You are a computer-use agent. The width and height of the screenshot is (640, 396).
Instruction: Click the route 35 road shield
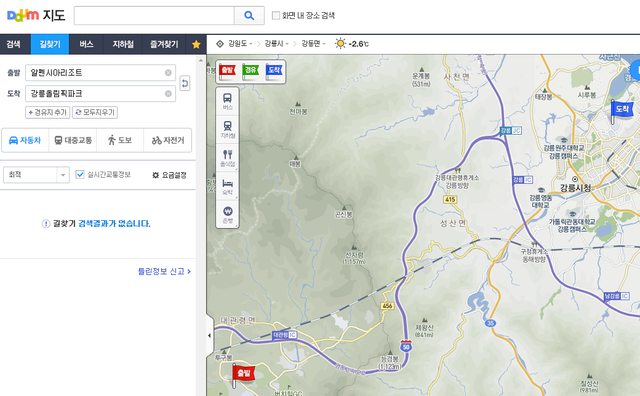click(x=491, y=323)
